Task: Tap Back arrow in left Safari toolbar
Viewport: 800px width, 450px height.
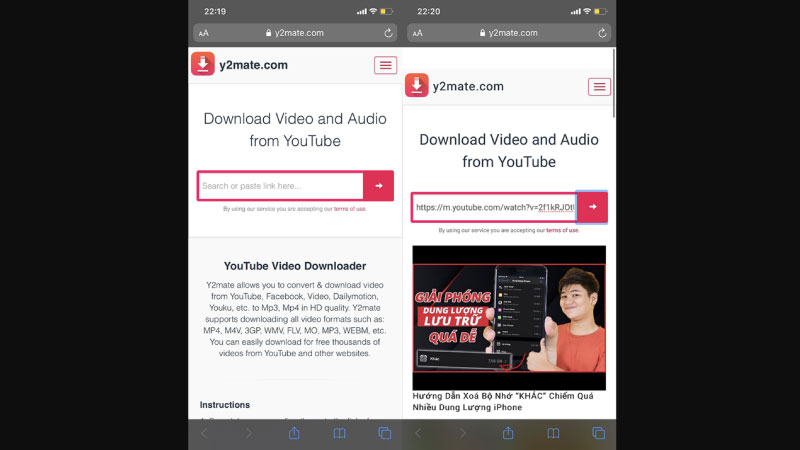Action: tap(204, 433)
